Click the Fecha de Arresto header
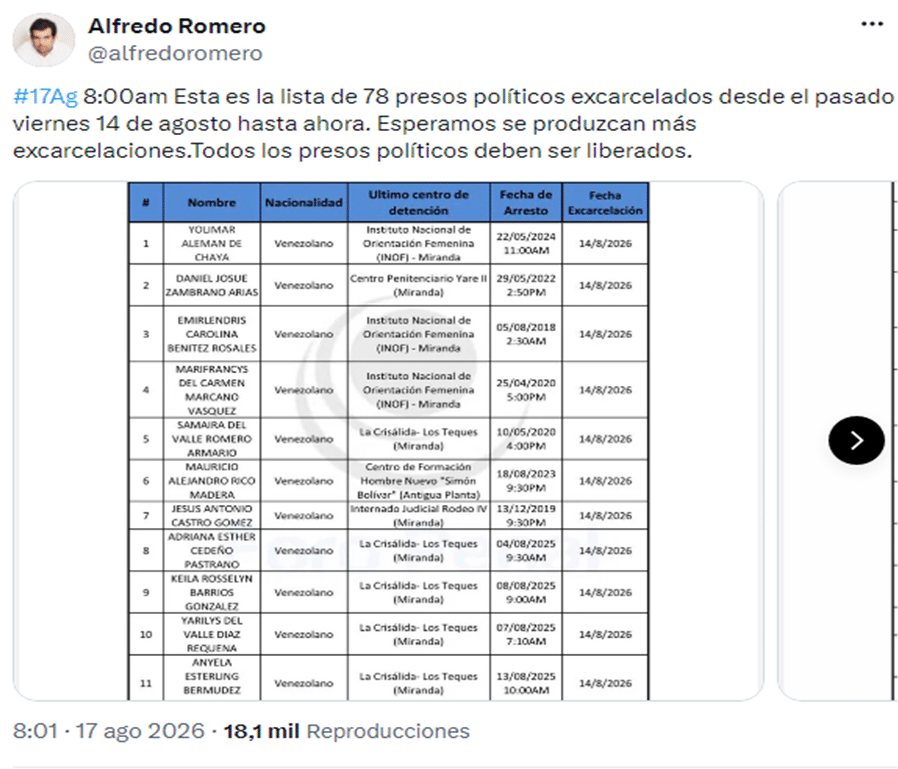 pyautogui.click(x=526, y=203)
